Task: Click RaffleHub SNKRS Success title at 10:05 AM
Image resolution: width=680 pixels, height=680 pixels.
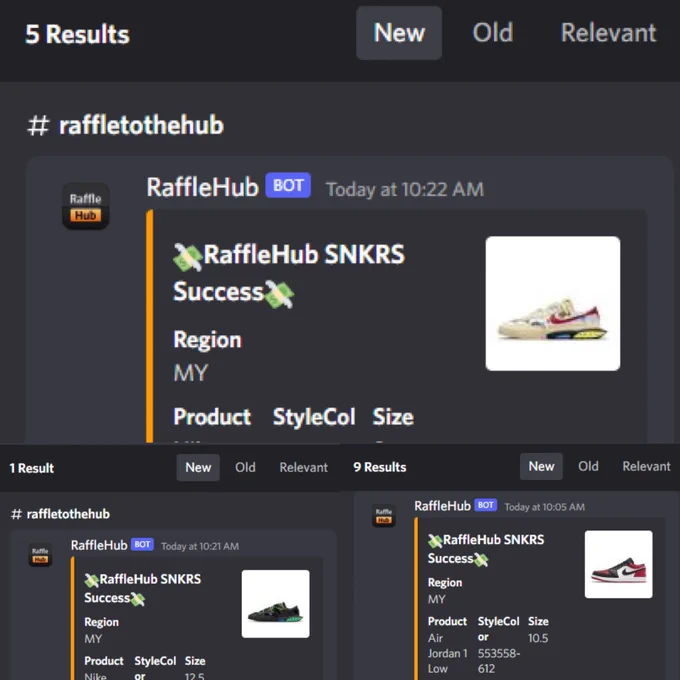Action: (486, 549)
